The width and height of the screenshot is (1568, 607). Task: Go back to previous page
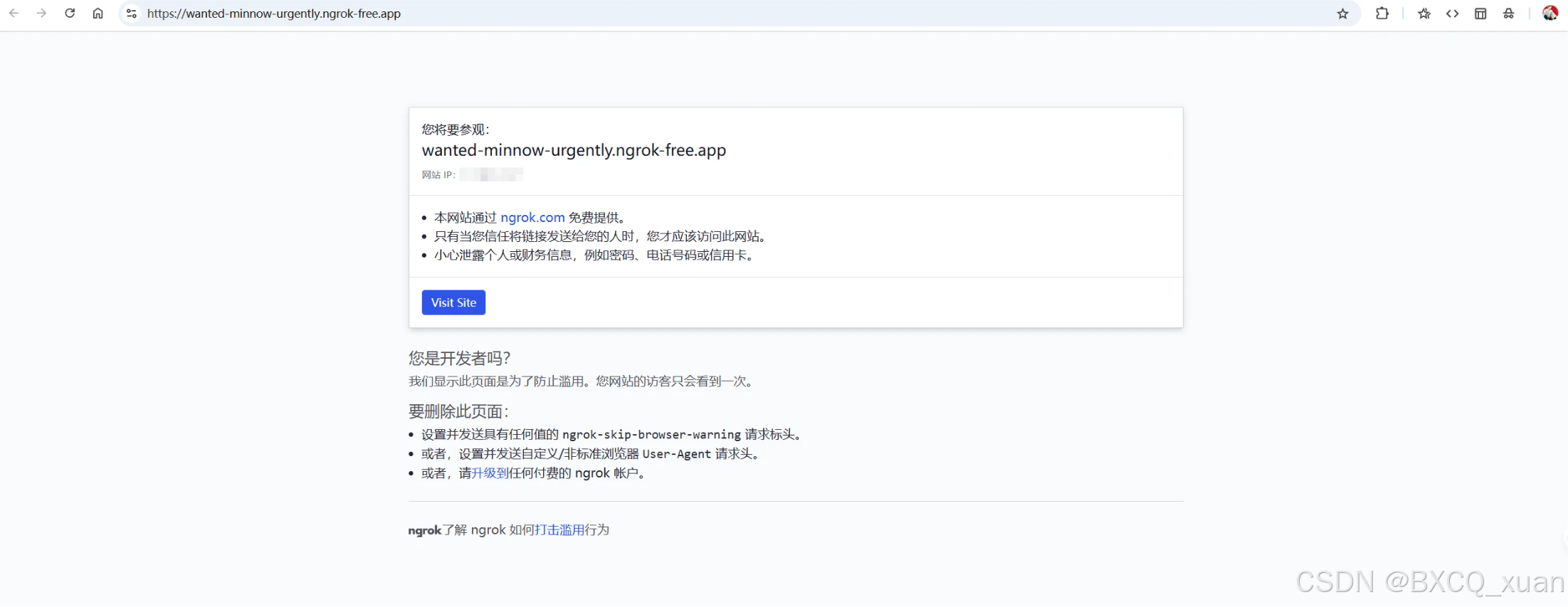pos(14,14)
